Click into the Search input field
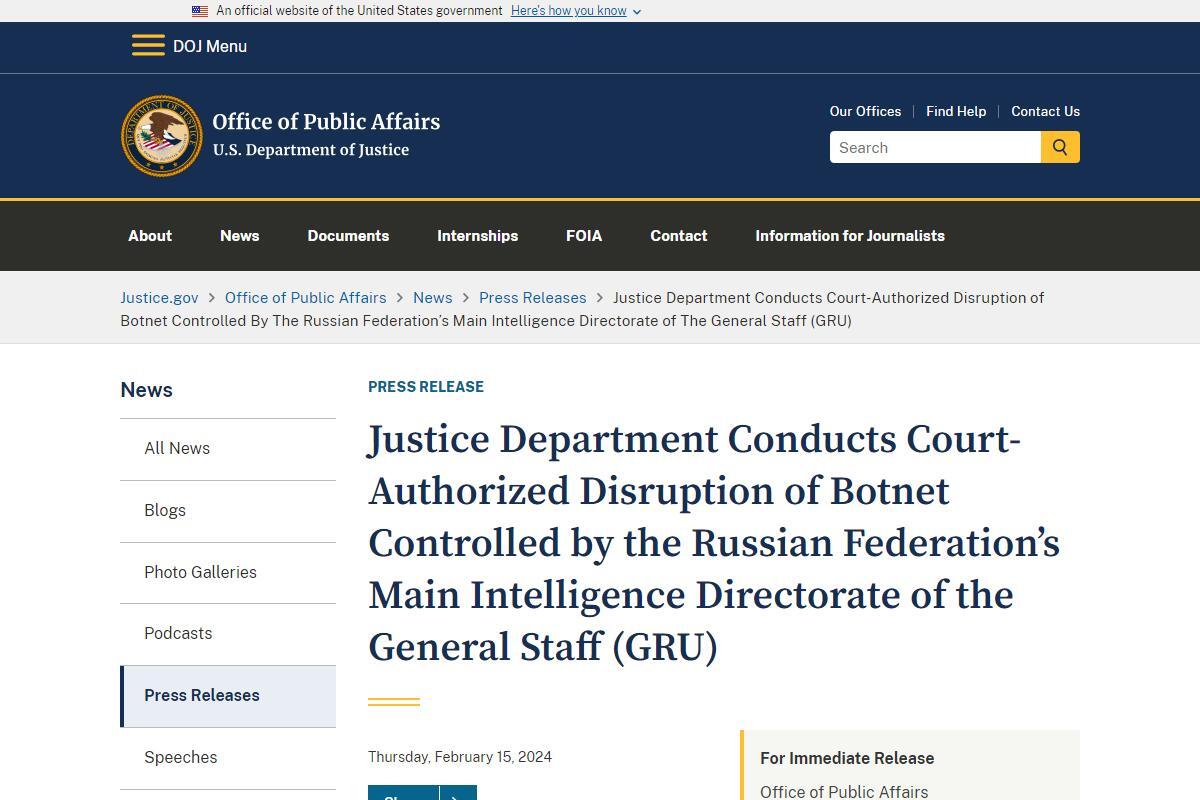Image resolution: width=1200 pixels, height=800 pixels. [935, 147]
